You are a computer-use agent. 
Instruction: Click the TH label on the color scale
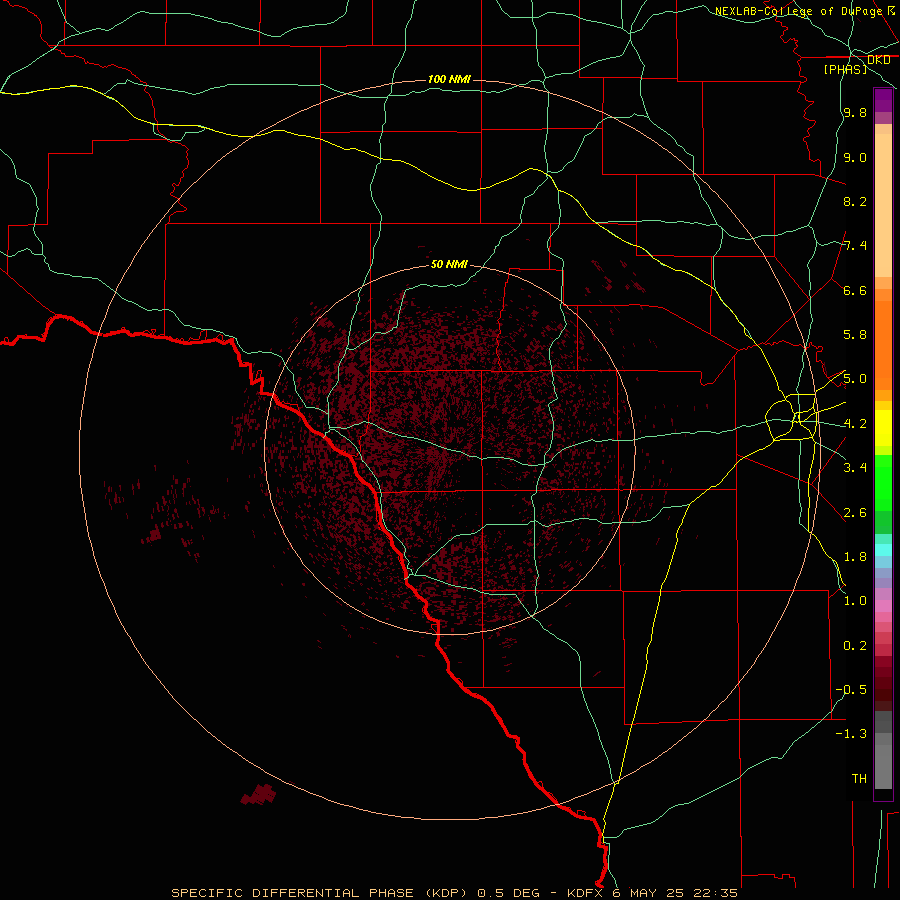click(859, 779)
